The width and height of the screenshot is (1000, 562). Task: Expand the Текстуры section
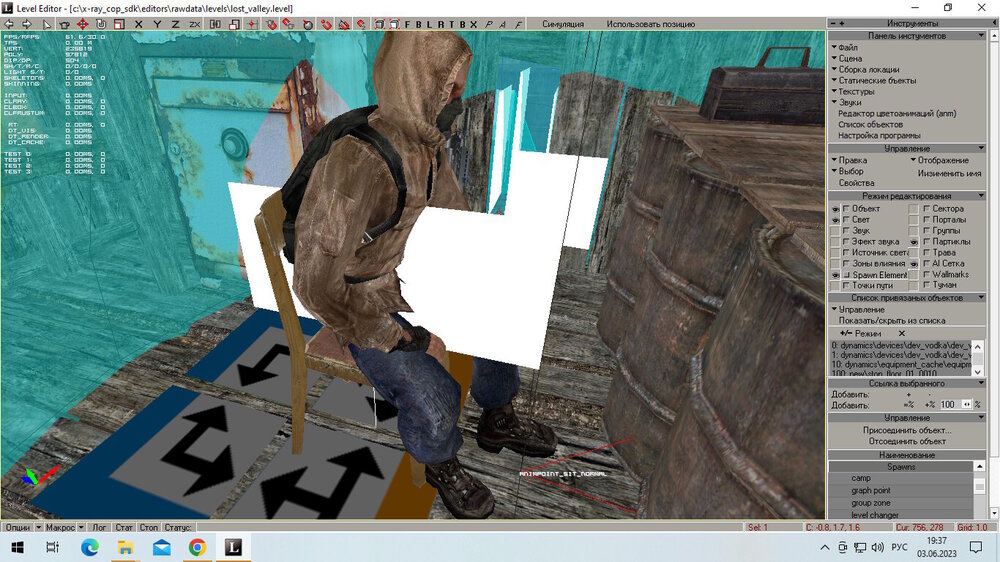pyautogui.click(x=855, y=91)
